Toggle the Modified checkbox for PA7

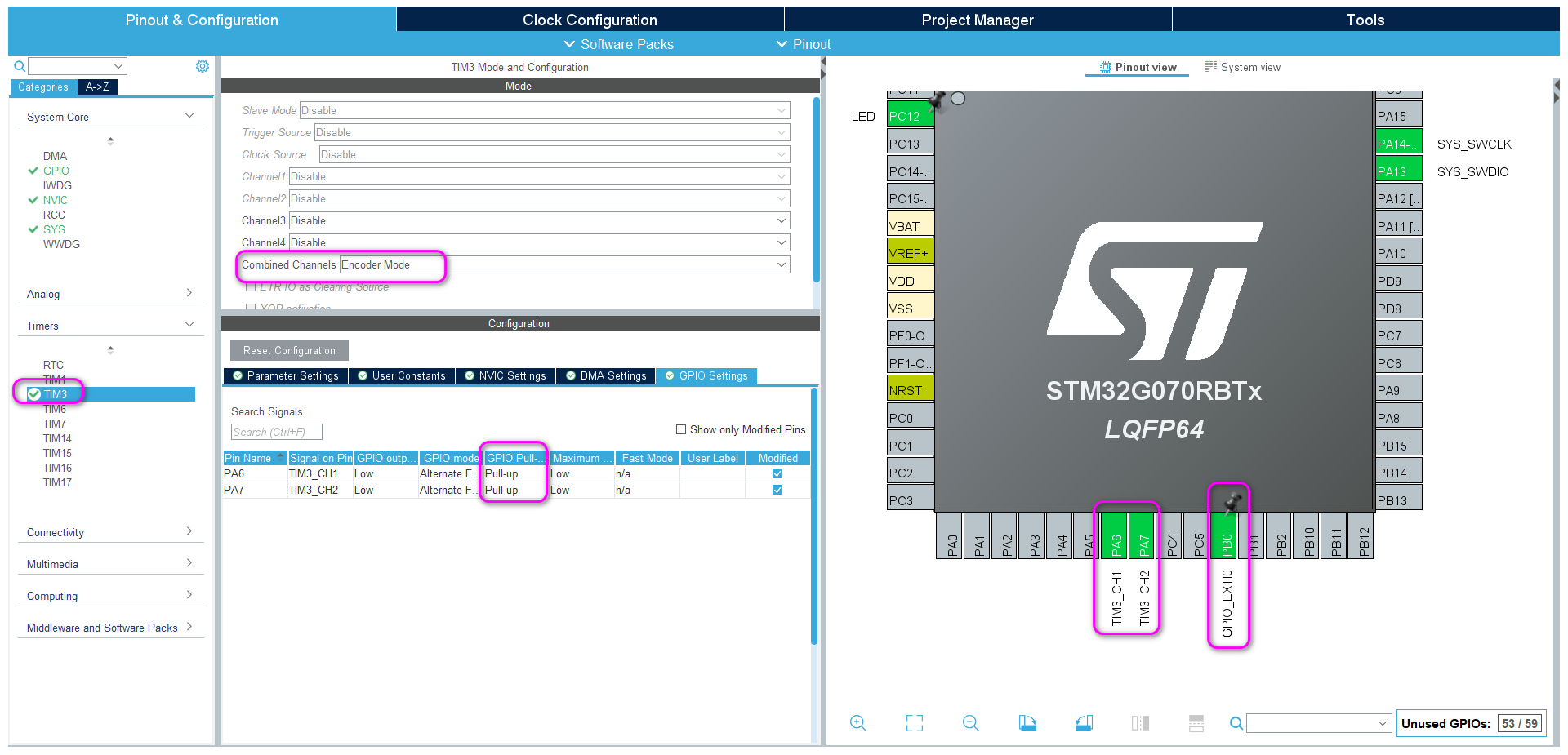click(777, 490)
